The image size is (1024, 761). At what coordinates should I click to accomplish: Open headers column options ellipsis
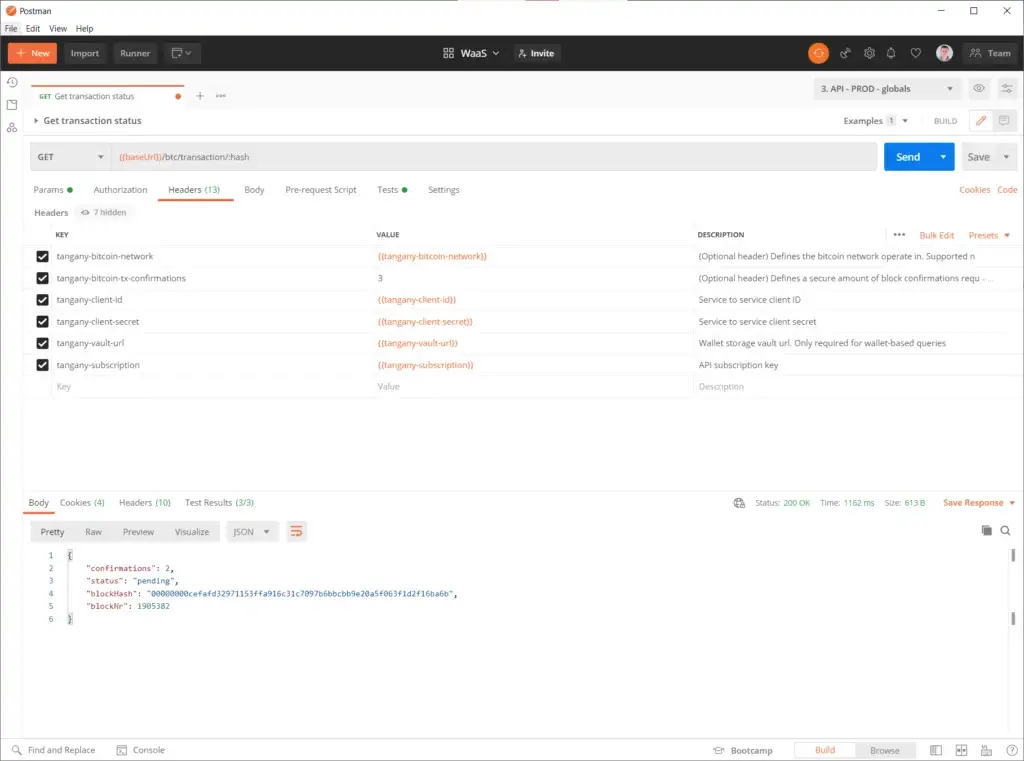pyautogui.click(x=899, y=235)
